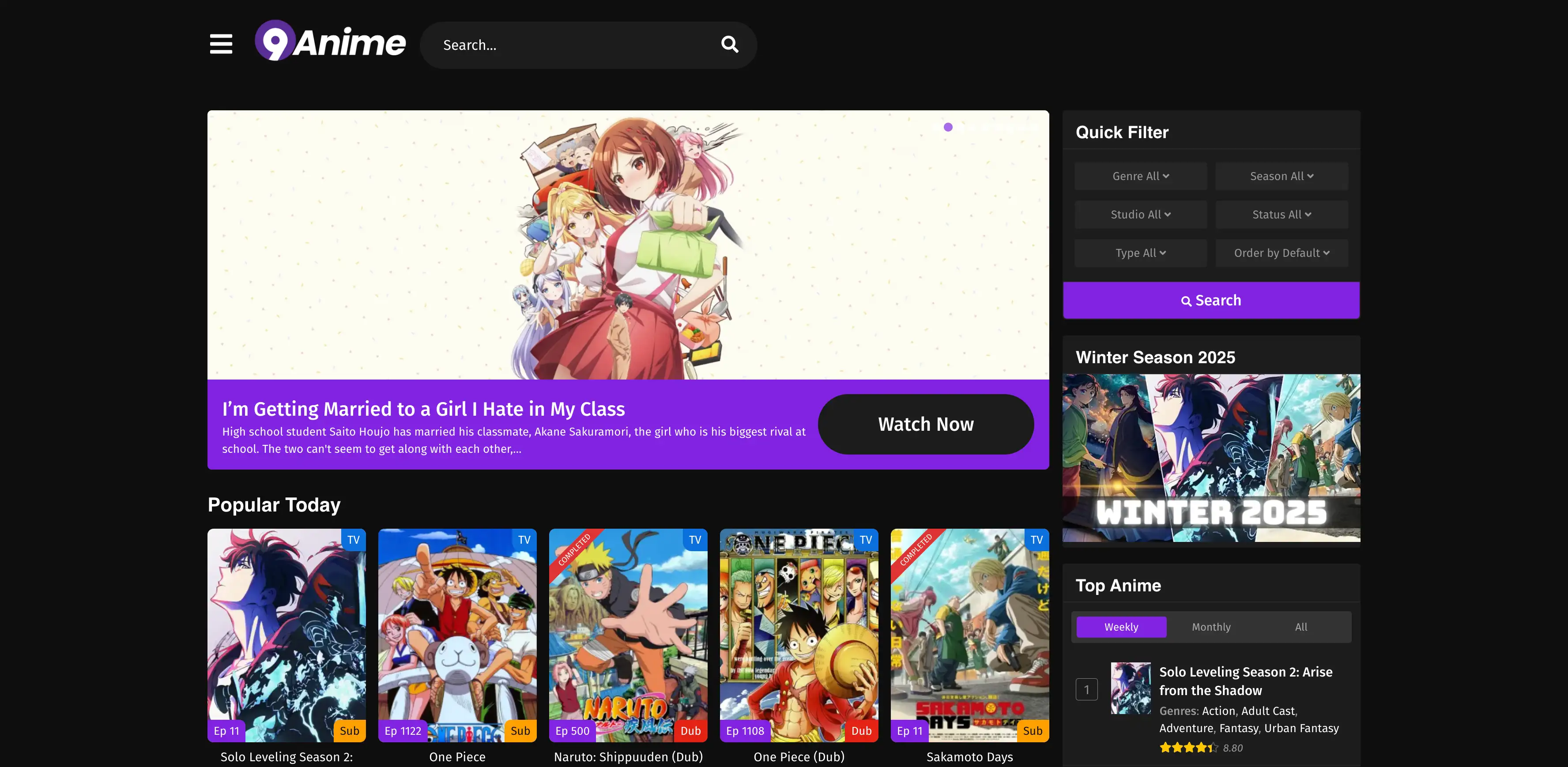Image resolution: width=1568 pixels, height=767 pixels.
Task: Expand the Genre All dropdown
Action: point(1140,176)
